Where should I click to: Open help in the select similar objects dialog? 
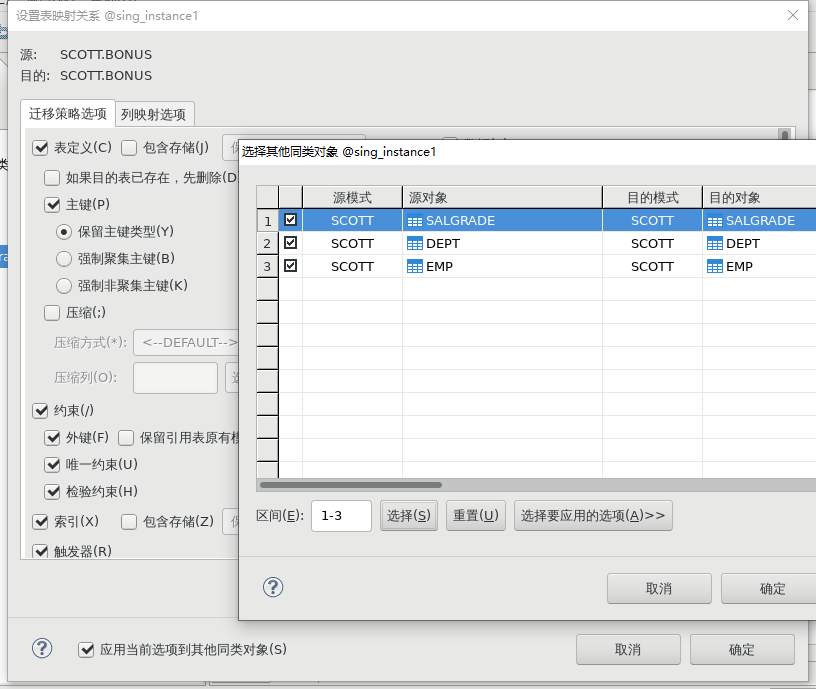[273, 588]
